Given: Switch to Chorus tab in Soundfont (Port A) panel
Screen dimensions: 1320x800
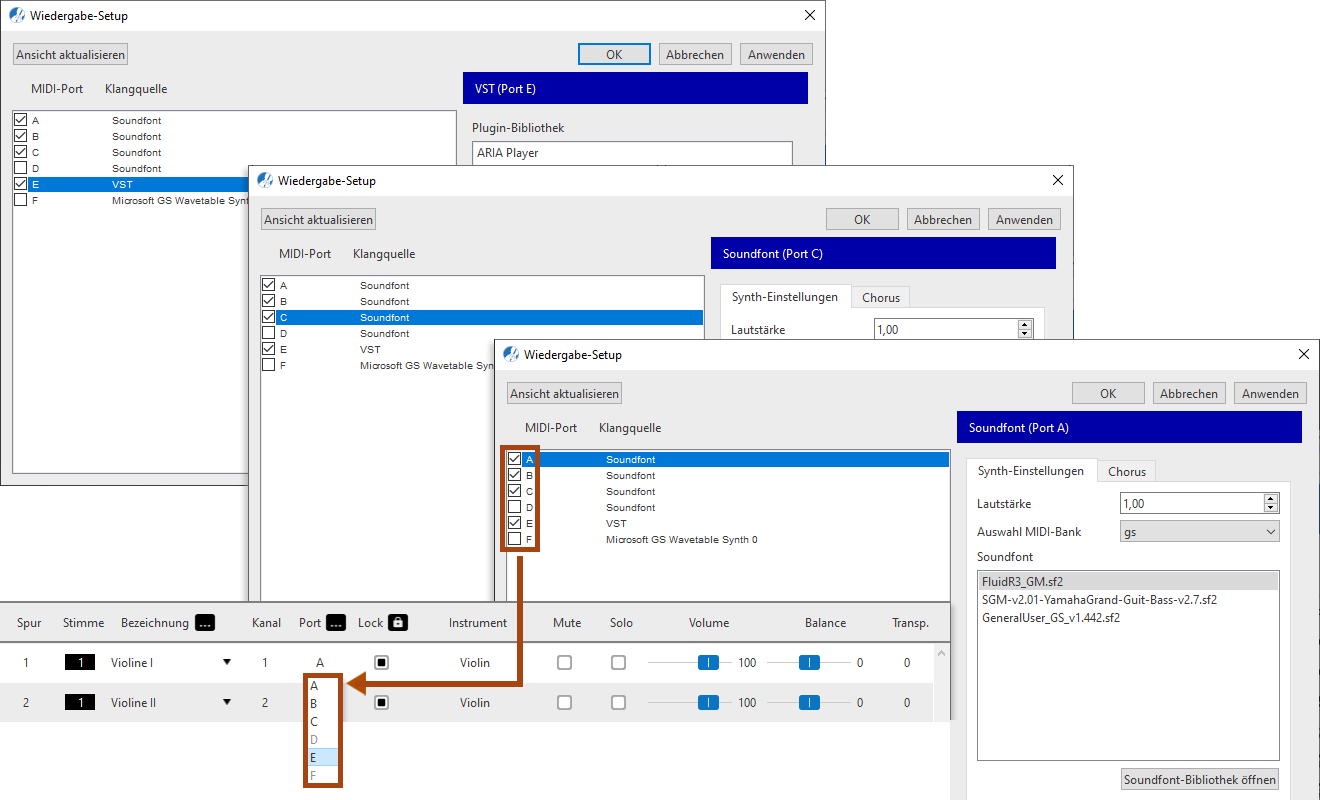Looking at the screenshot, I should tap(1127, 471).
